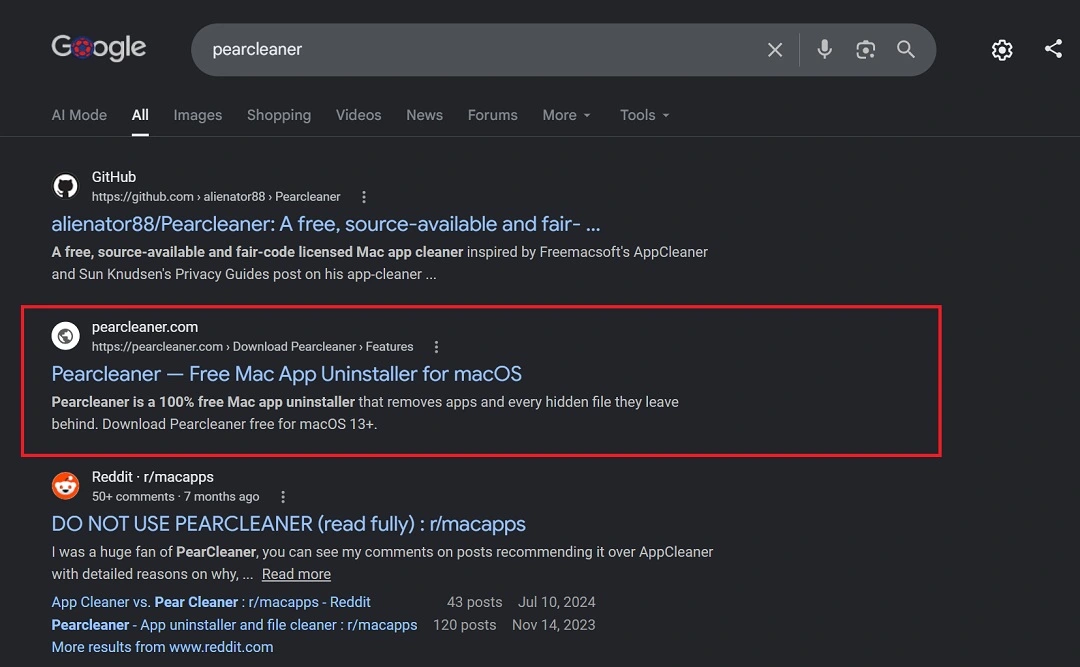1080x667 pixels.
Task: Open settings gear icon
Action: [x=1002, y=50]
